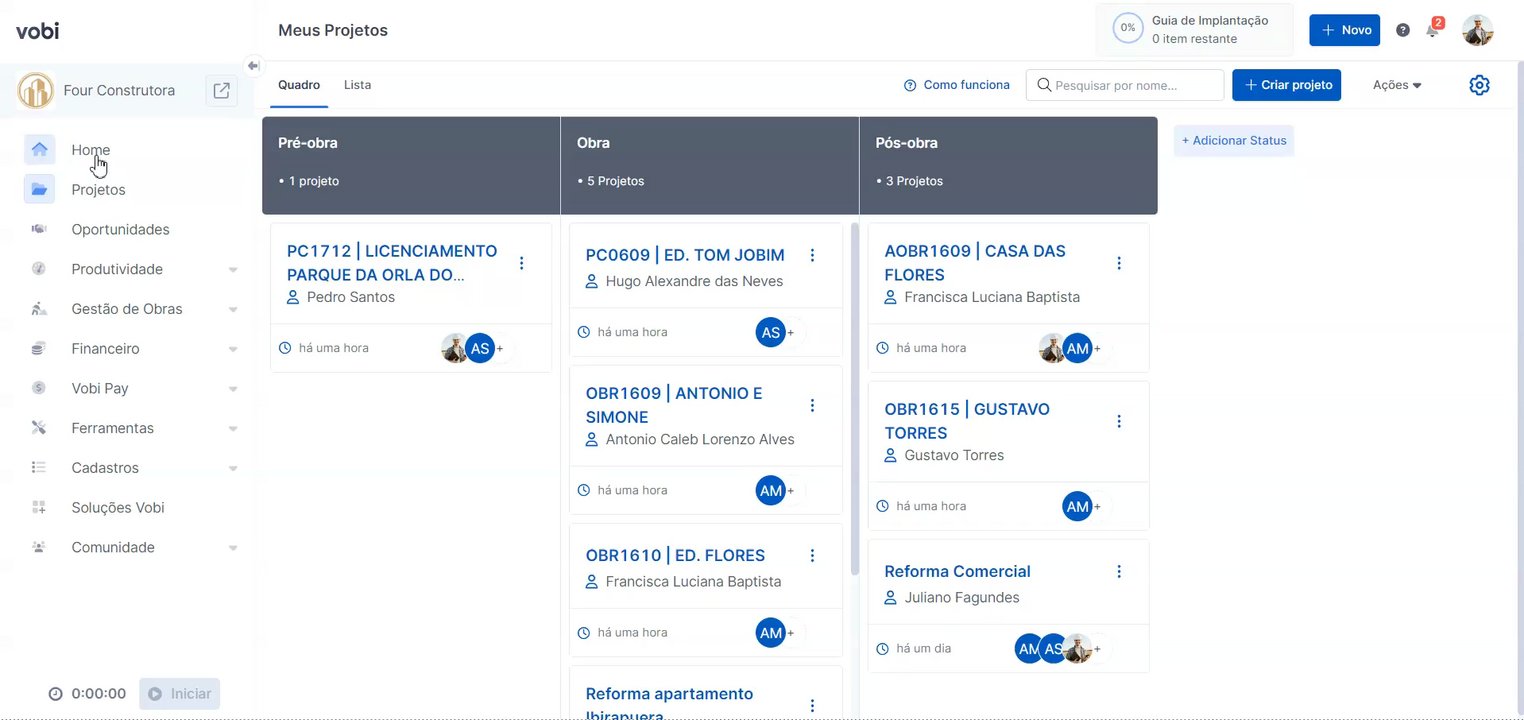The image size is (1524, 720).
Task: Click the Adicionar Status button
Action: [1233, 141]
